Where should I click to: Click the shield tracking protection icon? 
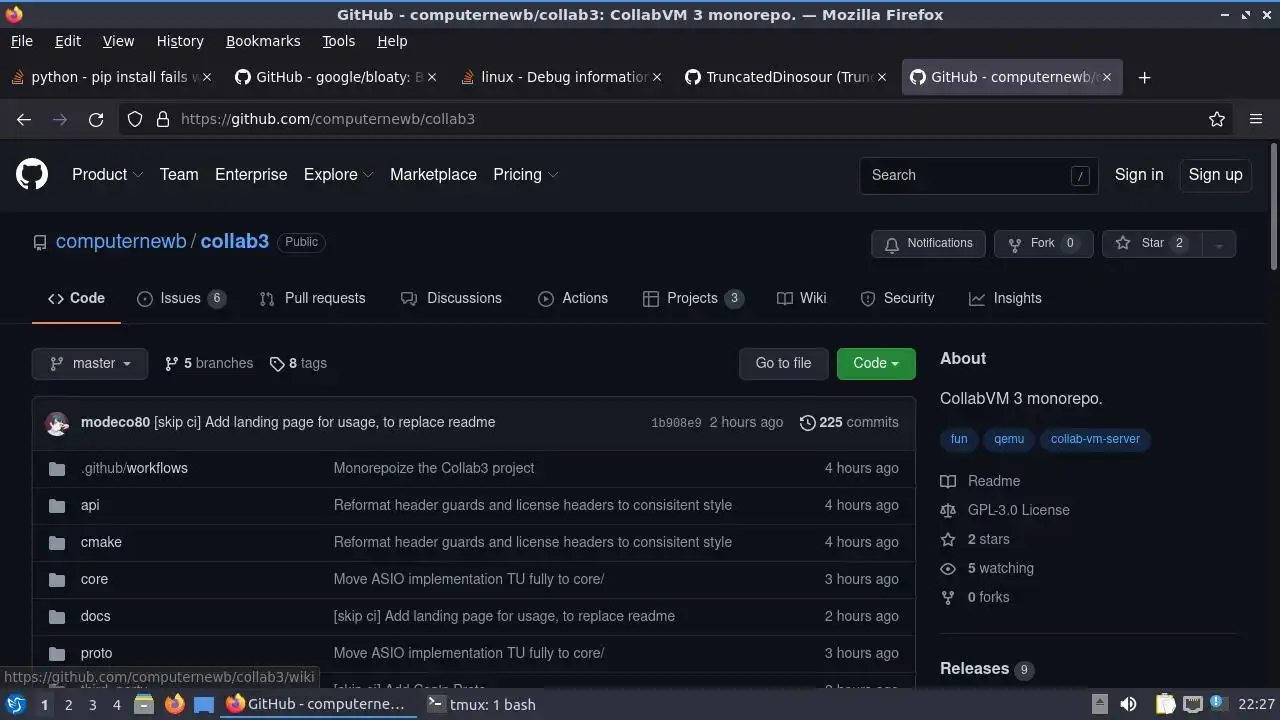click(x=135, y=119)
